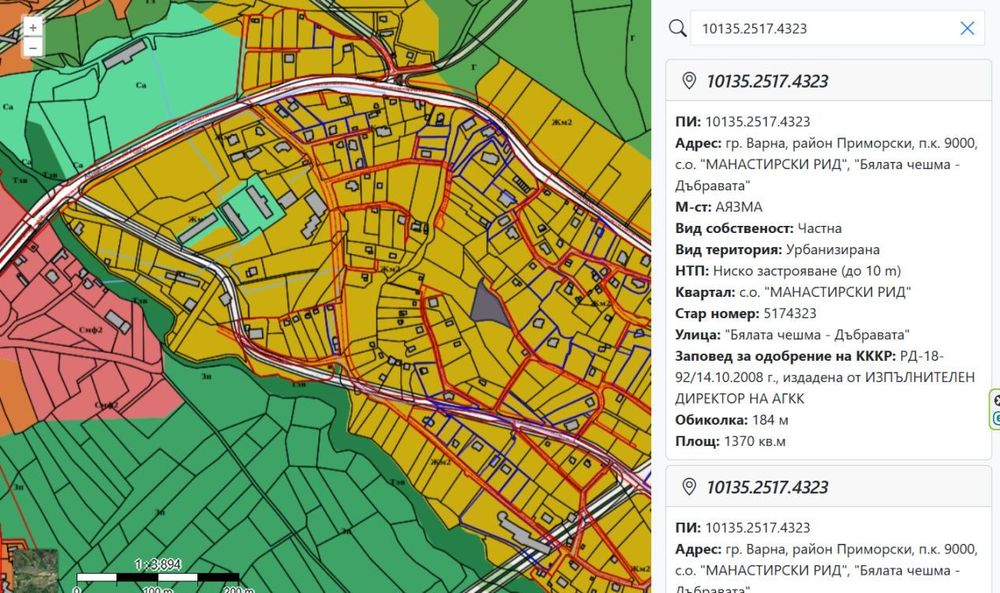Select 'Площ: 1370 кв.м' text
The width and height of the screenshot is (1000, 593).
(730, 441)
